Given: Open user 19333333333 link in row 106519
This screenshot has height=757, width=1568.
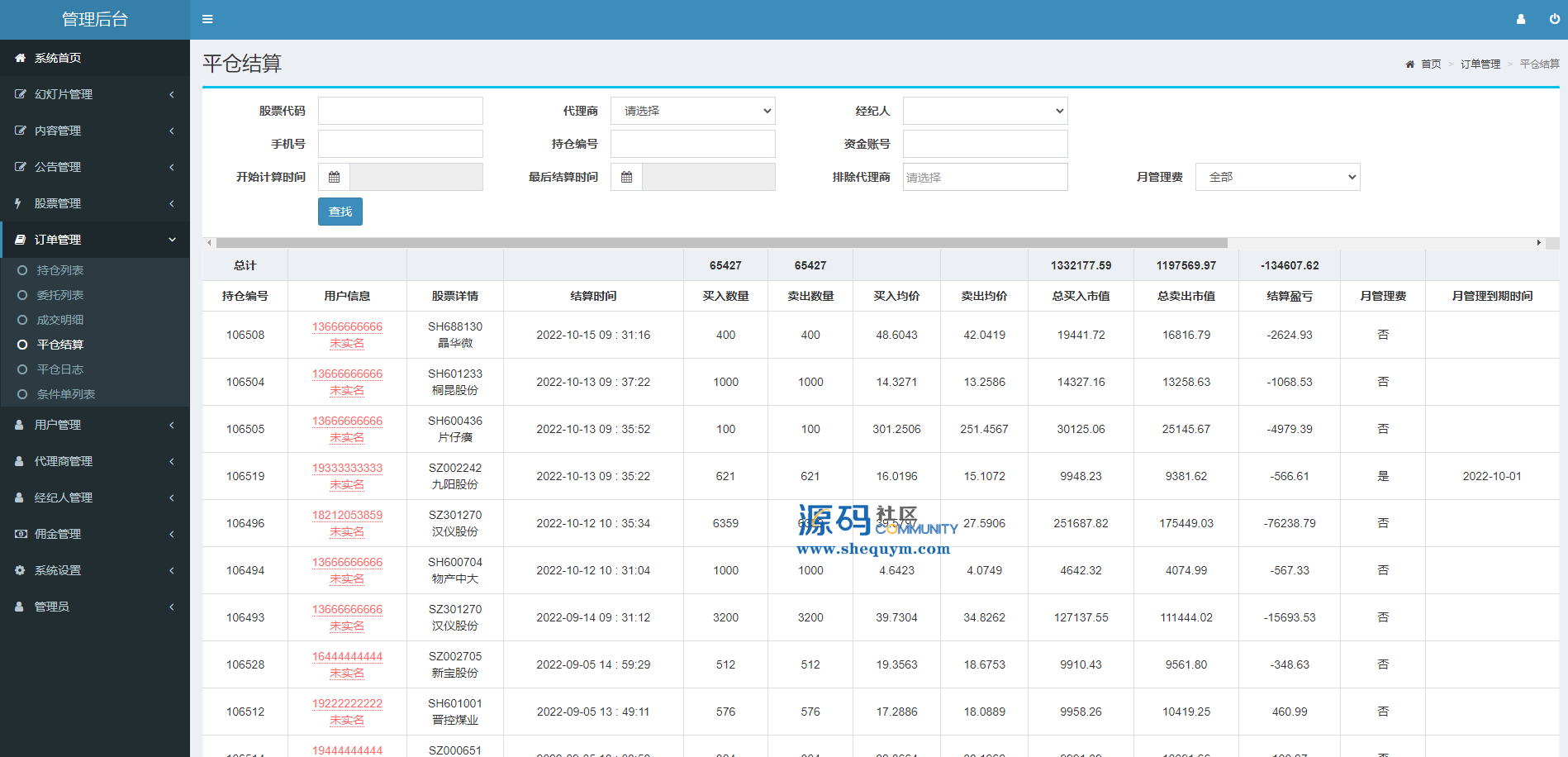Looking at the screenshot, I should tap(347, 468).
